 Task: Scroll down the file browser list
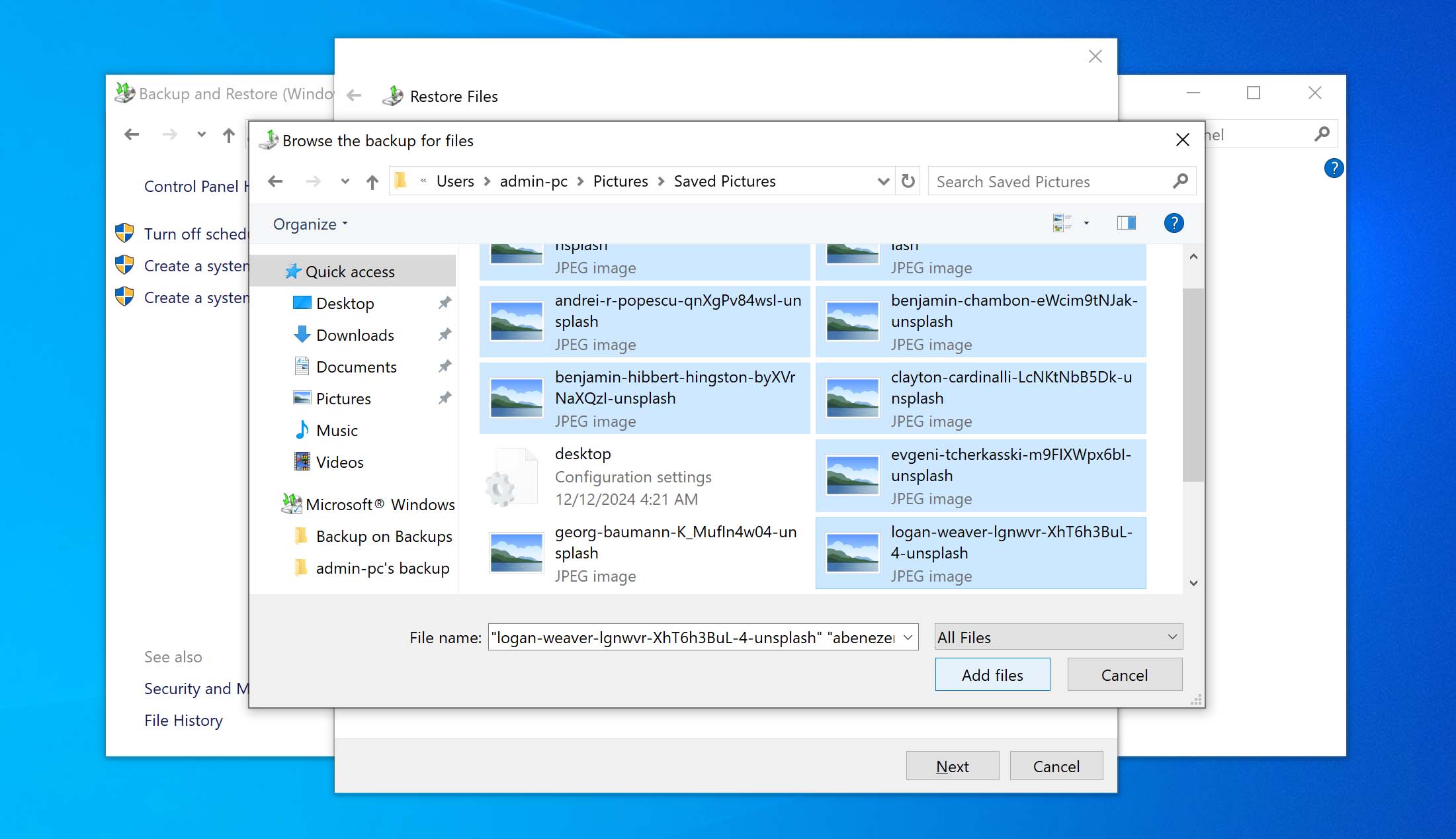coord(1193,583)
